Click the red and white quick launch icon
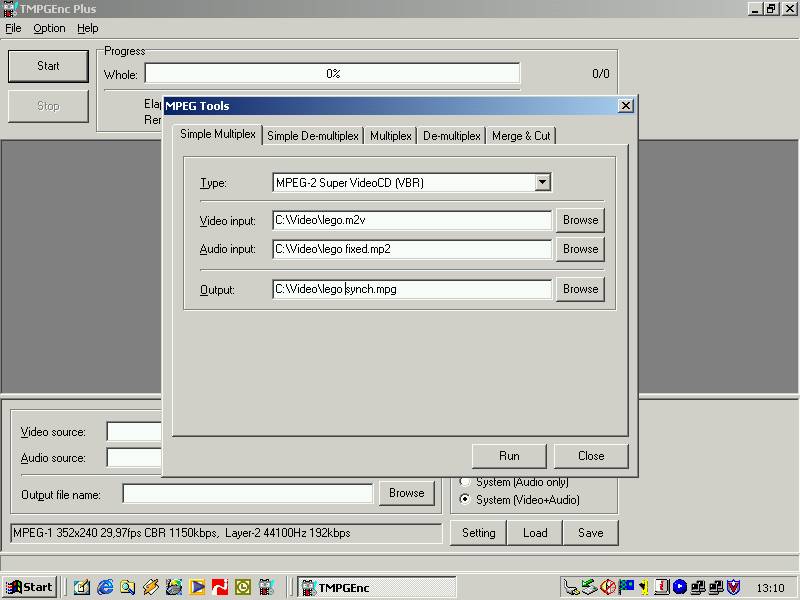Viewport: 800px width, 600px height. coord(220,587)
